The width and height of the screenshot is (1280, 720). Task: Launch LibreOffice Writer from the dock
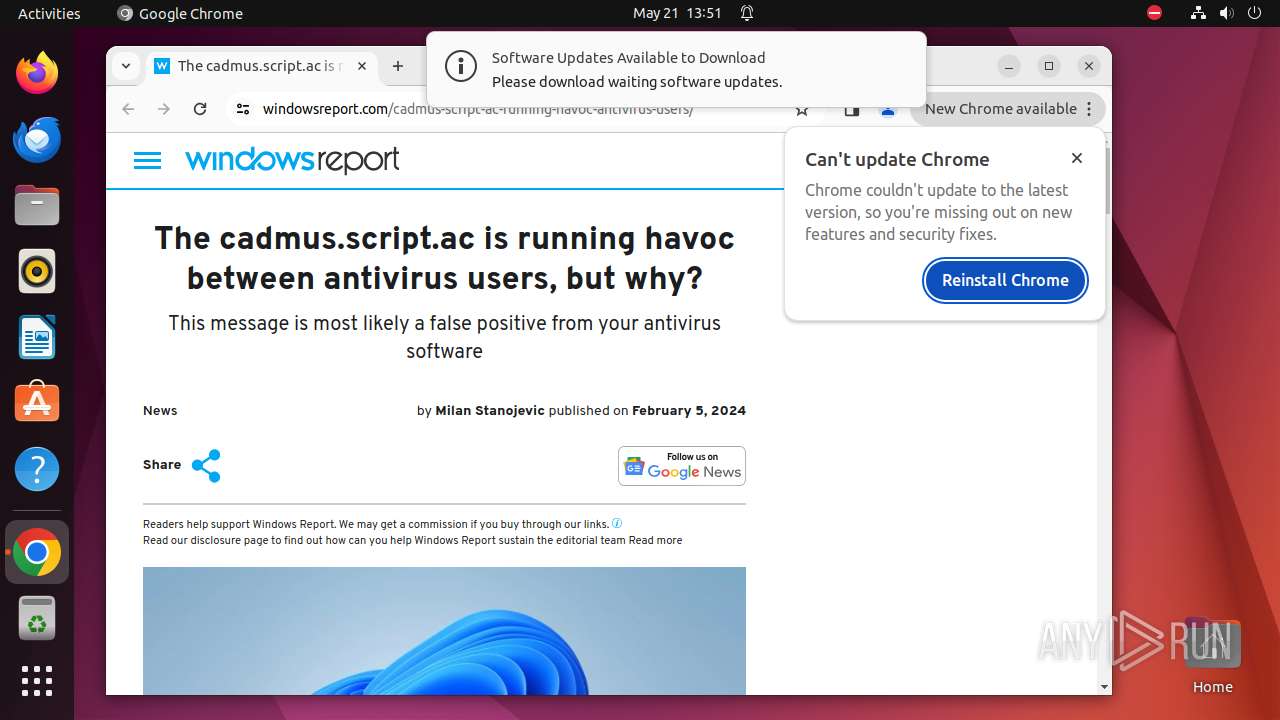37,337
